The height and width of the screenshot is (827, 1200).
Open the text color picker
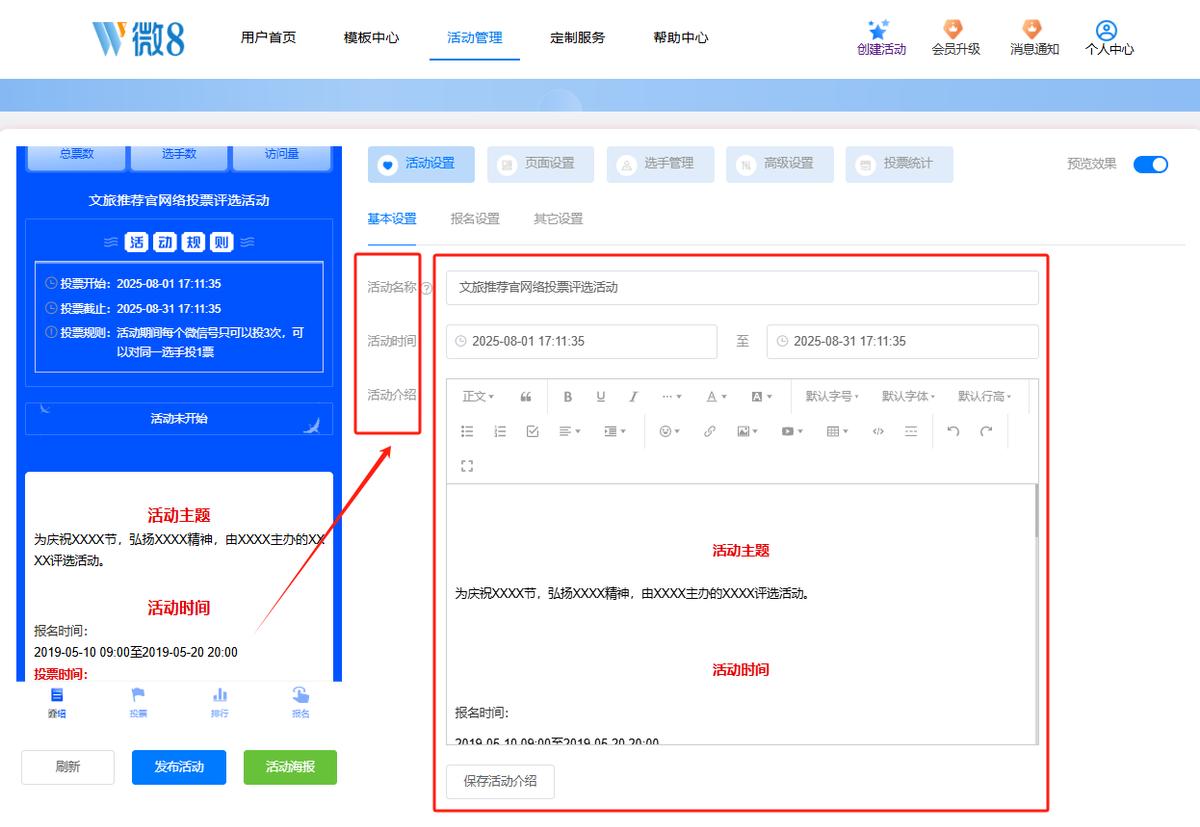click(x=716, y=397)
